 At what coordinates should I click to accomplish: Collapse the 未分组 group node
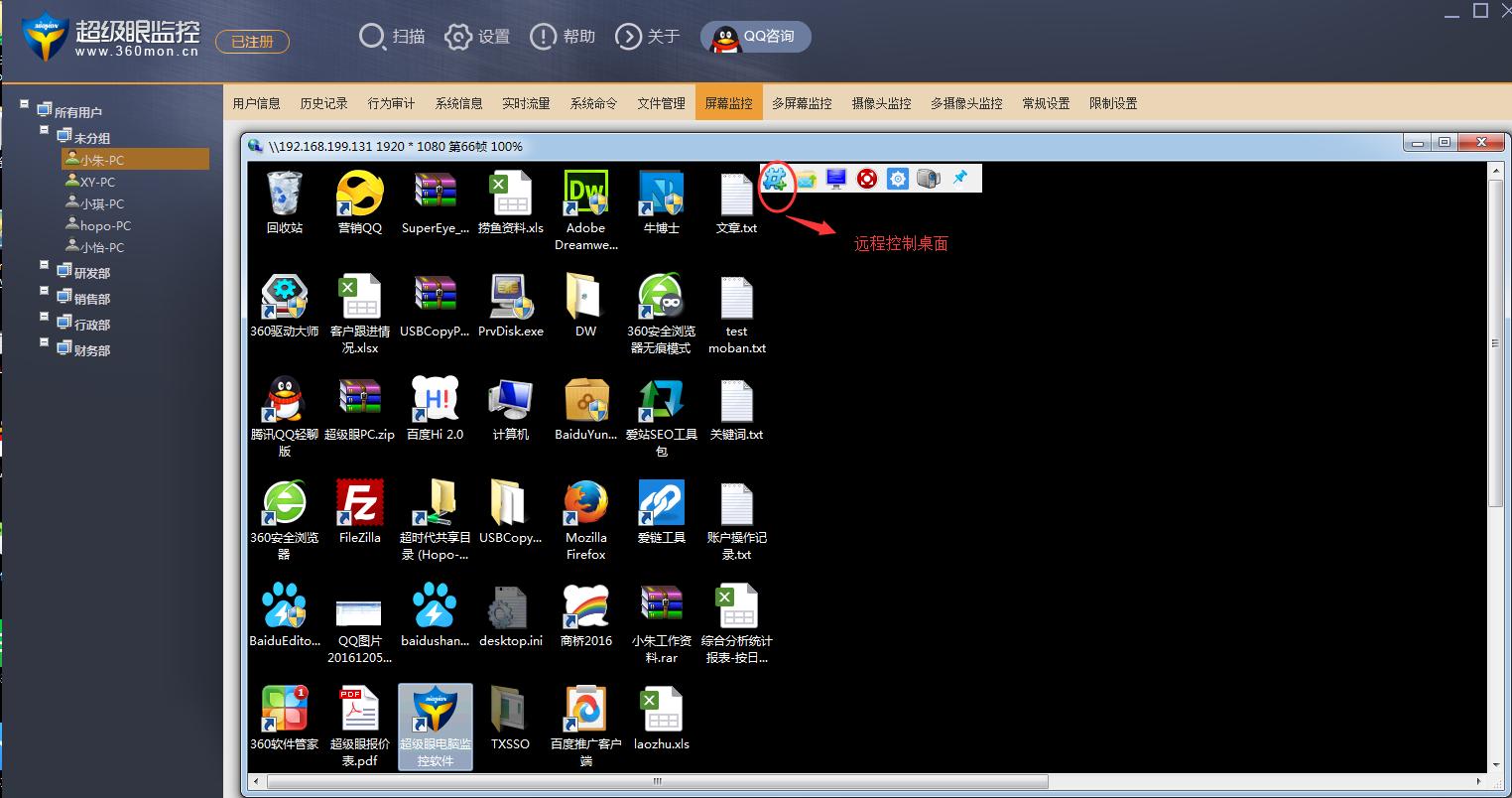click(x=45, y=130)
